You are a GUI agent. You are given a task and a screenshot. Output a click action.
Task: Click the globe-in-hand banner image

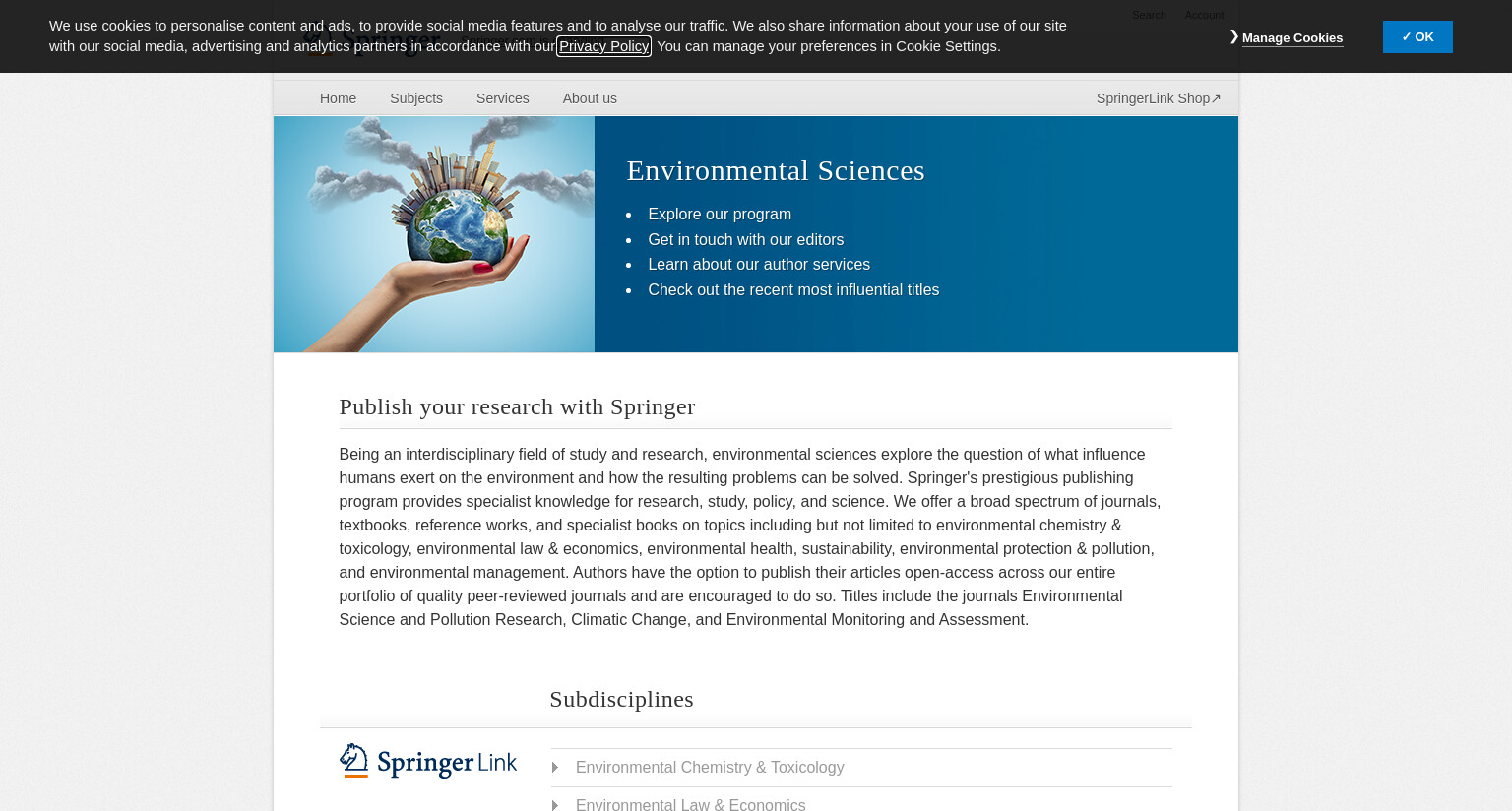(434, 234)
